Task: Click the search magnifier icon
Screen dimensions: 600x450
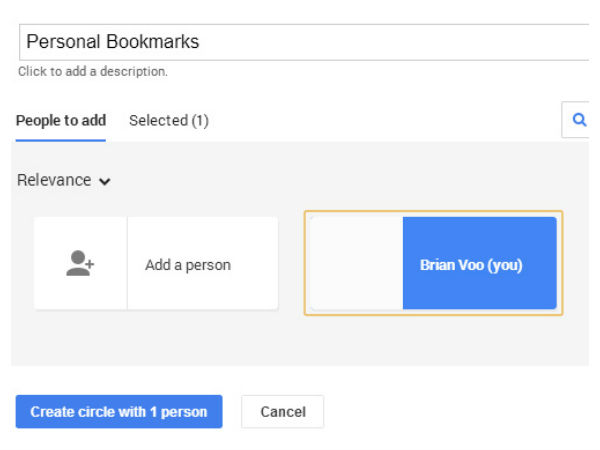Action: tap(578, 120)
